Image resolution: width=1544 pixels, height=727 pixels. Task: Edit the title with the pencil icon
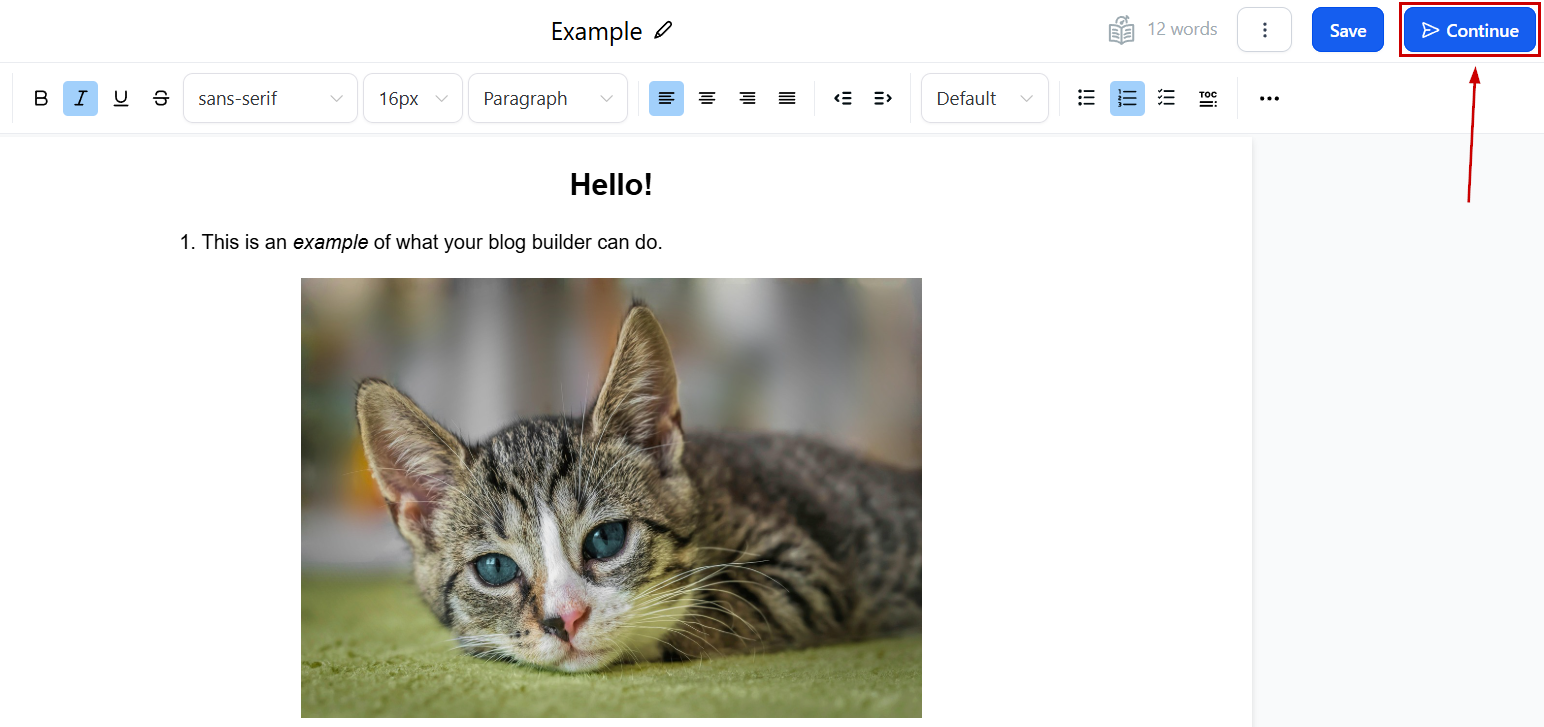(663, 30)
